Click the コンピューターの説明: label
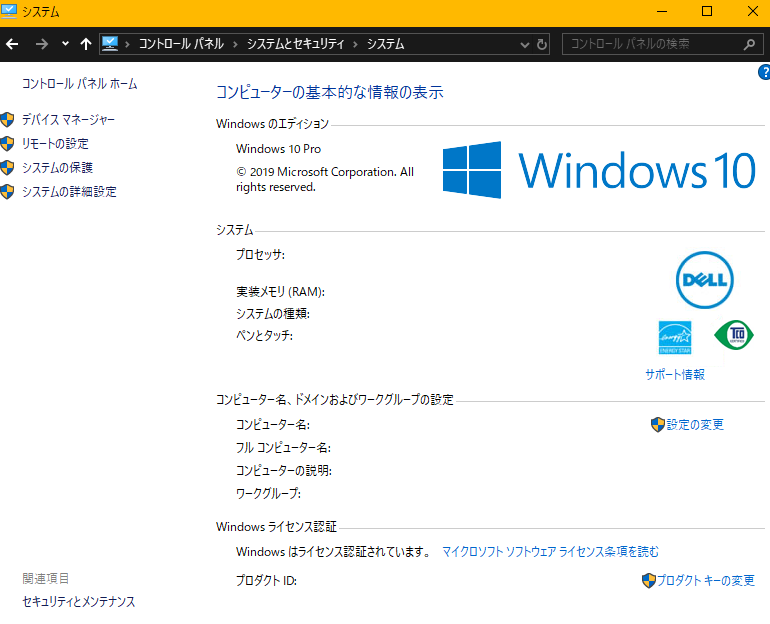The height and width of the screenshot is (624, 770). 284,470
